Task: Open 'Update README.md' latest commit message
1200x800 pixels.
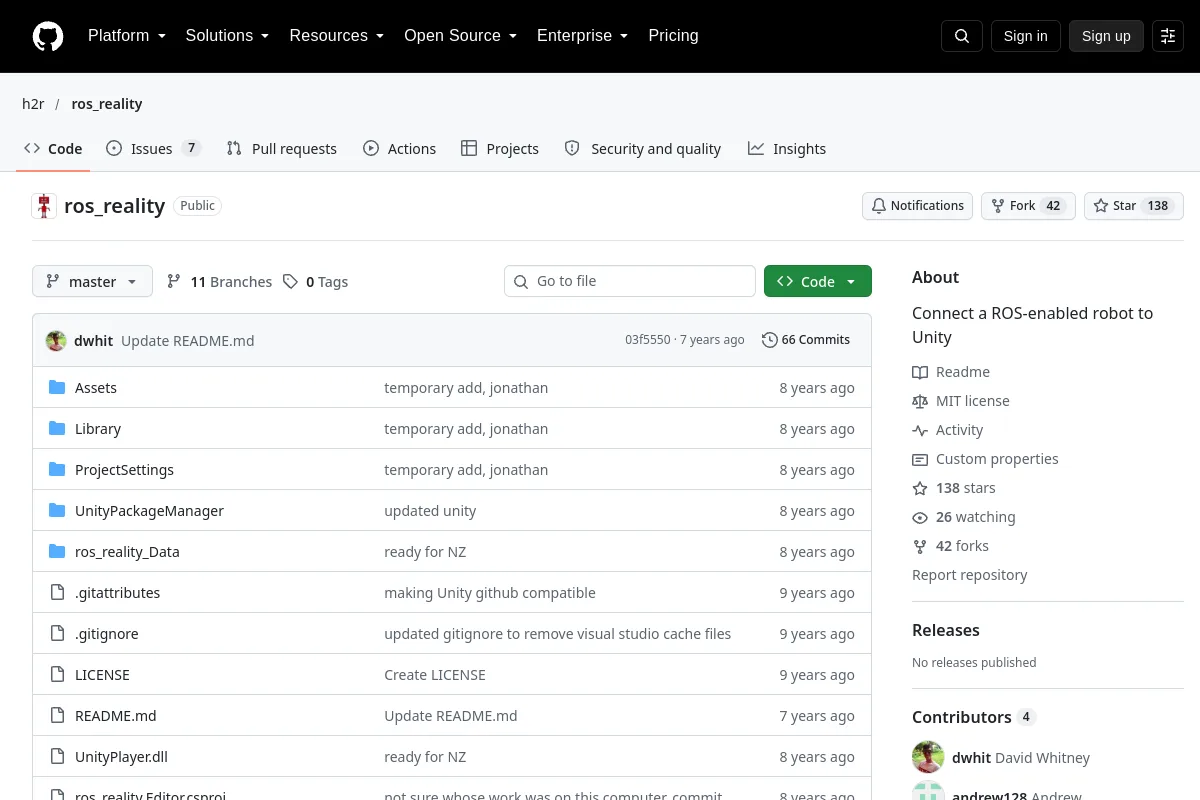Action: click(188, 341)
